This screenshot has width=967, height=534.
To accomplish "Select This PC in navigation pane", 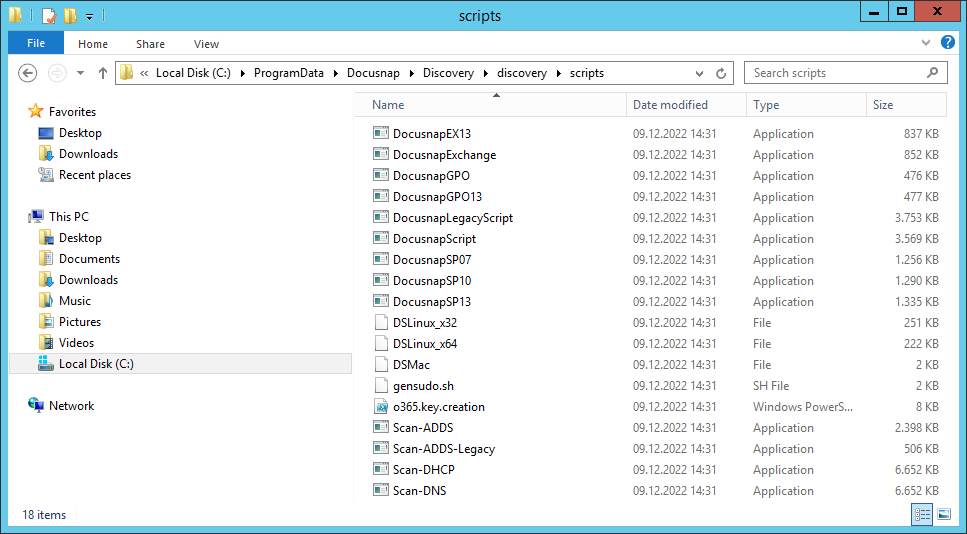I will tap(68, 216).
